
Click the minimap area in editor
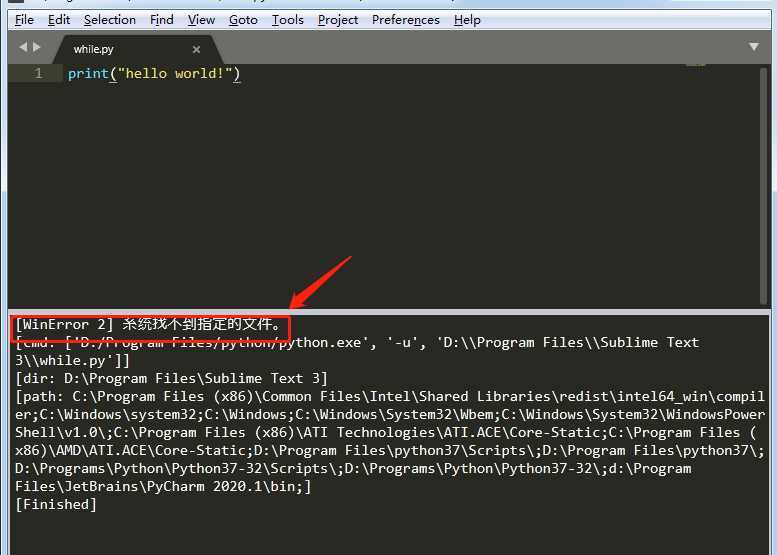click(695, 65)
